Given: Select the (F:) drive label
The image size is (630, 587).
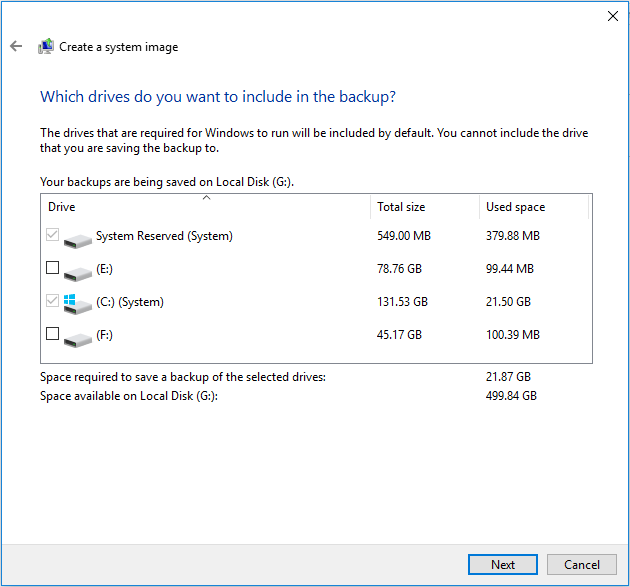Looking at the screenshot, I should [x=104, y=335].
